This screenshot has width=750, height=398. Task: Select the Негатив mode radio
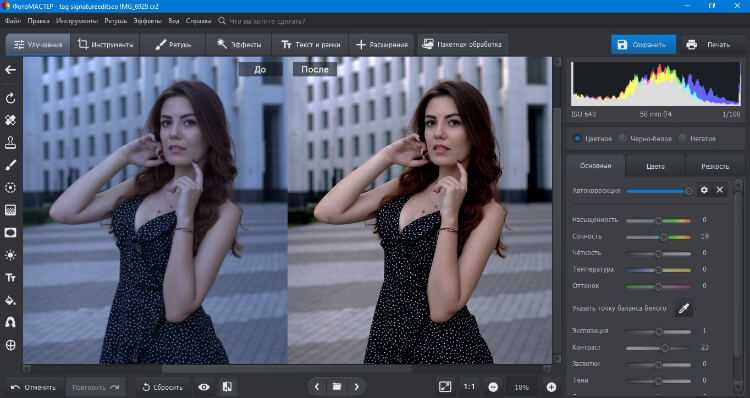[x=682, y=138]
